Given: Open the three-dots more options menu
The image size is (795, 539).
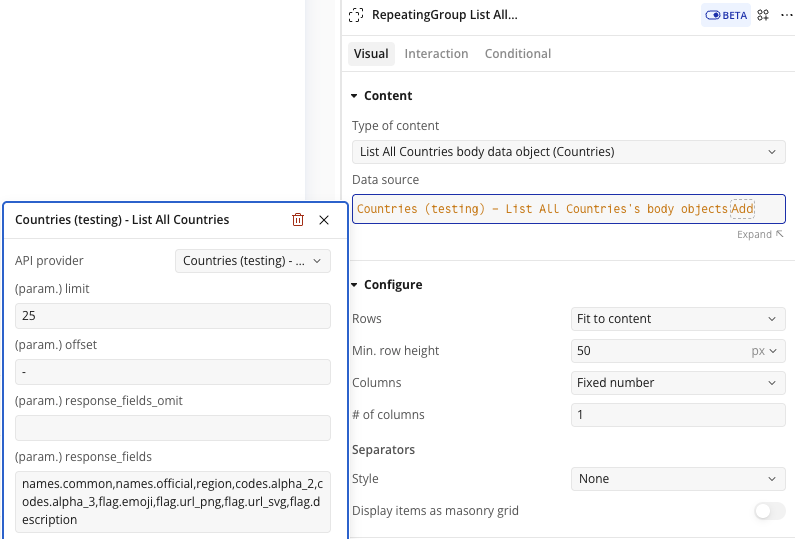Looking at the screenshot, I should 786,15.
